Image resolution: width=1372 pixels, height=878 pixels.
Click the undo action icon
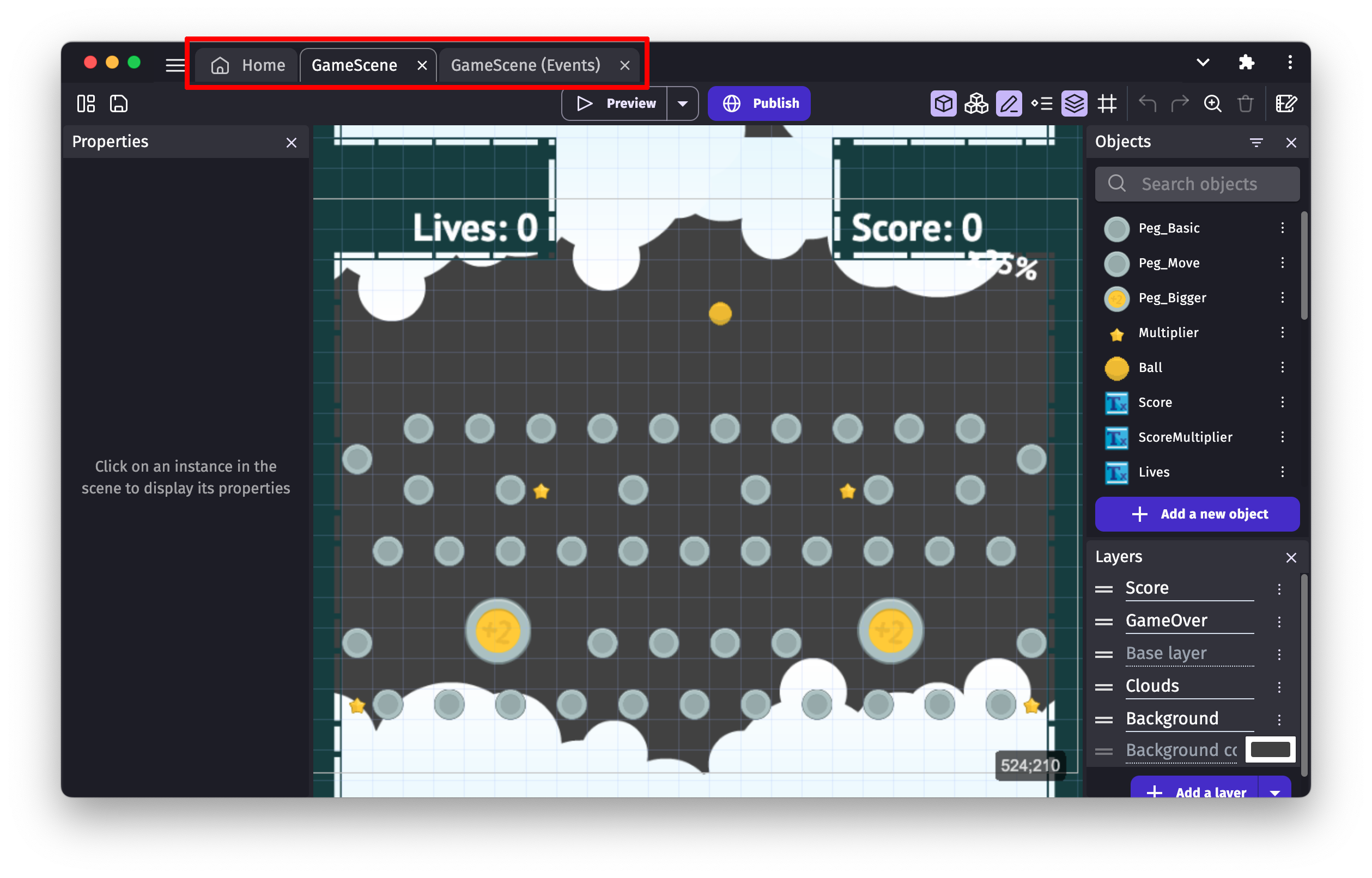tap(1148, 103)
